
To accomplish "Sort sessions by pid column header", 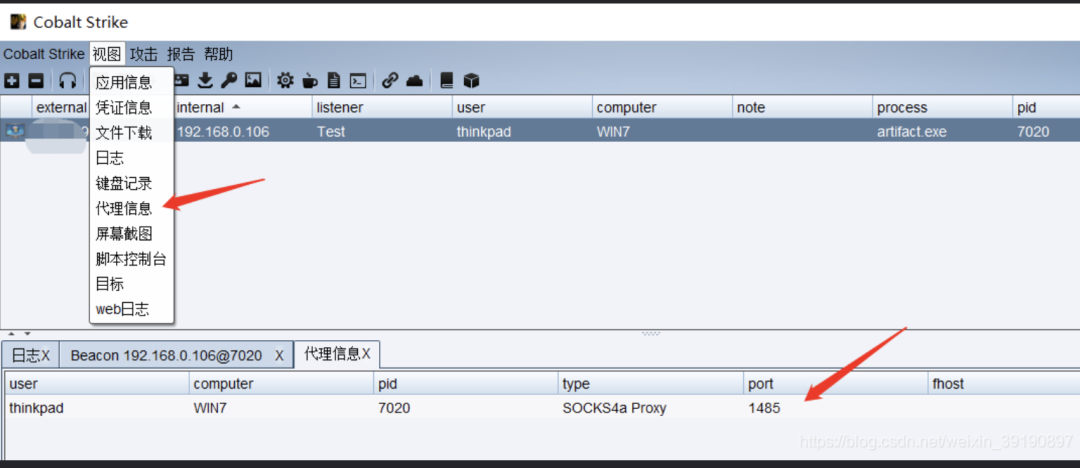I will 1046,108.
